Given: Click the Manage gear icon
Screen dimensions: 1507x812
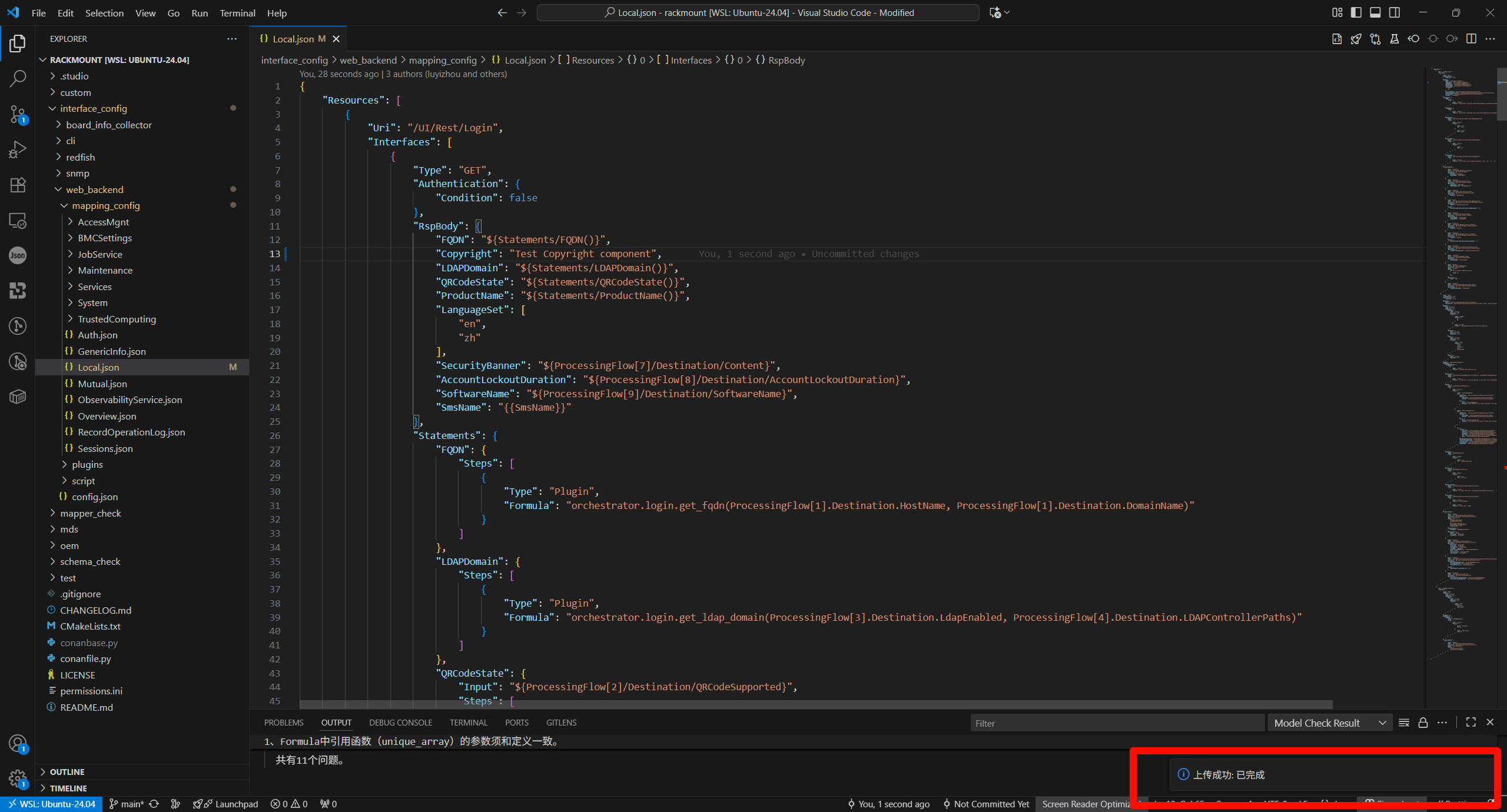Looking at the screenshot, I should [18, 779].
